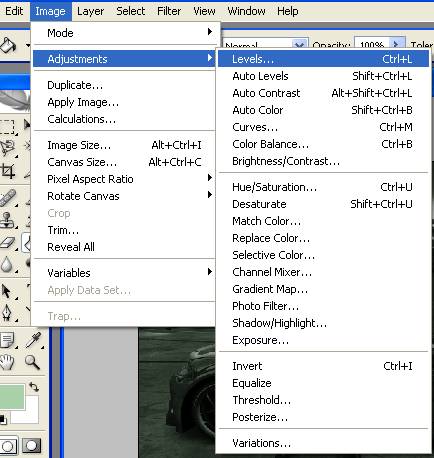The image size is (434, 458).
Task: Click the white background color swatch
Action: (x=32, y=416)
